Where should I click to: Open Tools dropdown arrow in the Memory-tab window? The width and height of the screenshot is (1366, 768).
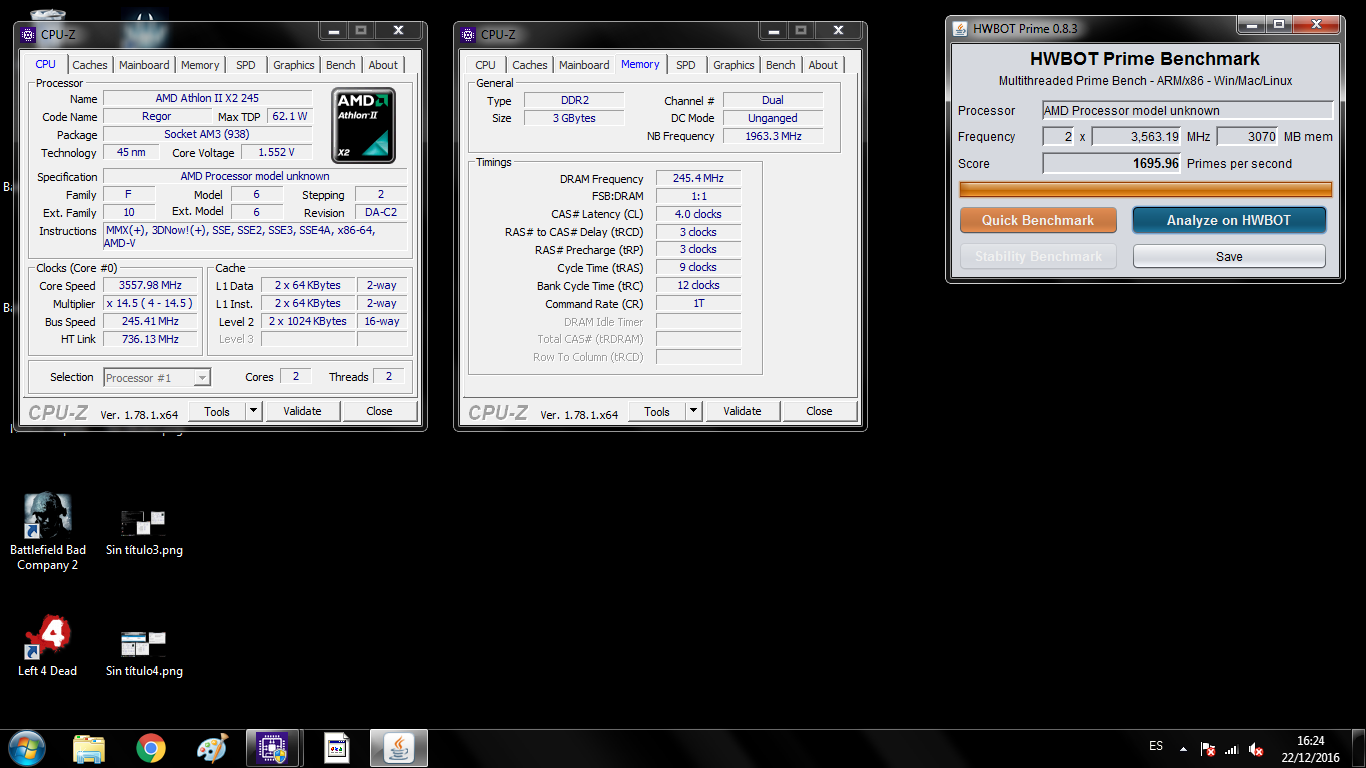coord(693,411)
